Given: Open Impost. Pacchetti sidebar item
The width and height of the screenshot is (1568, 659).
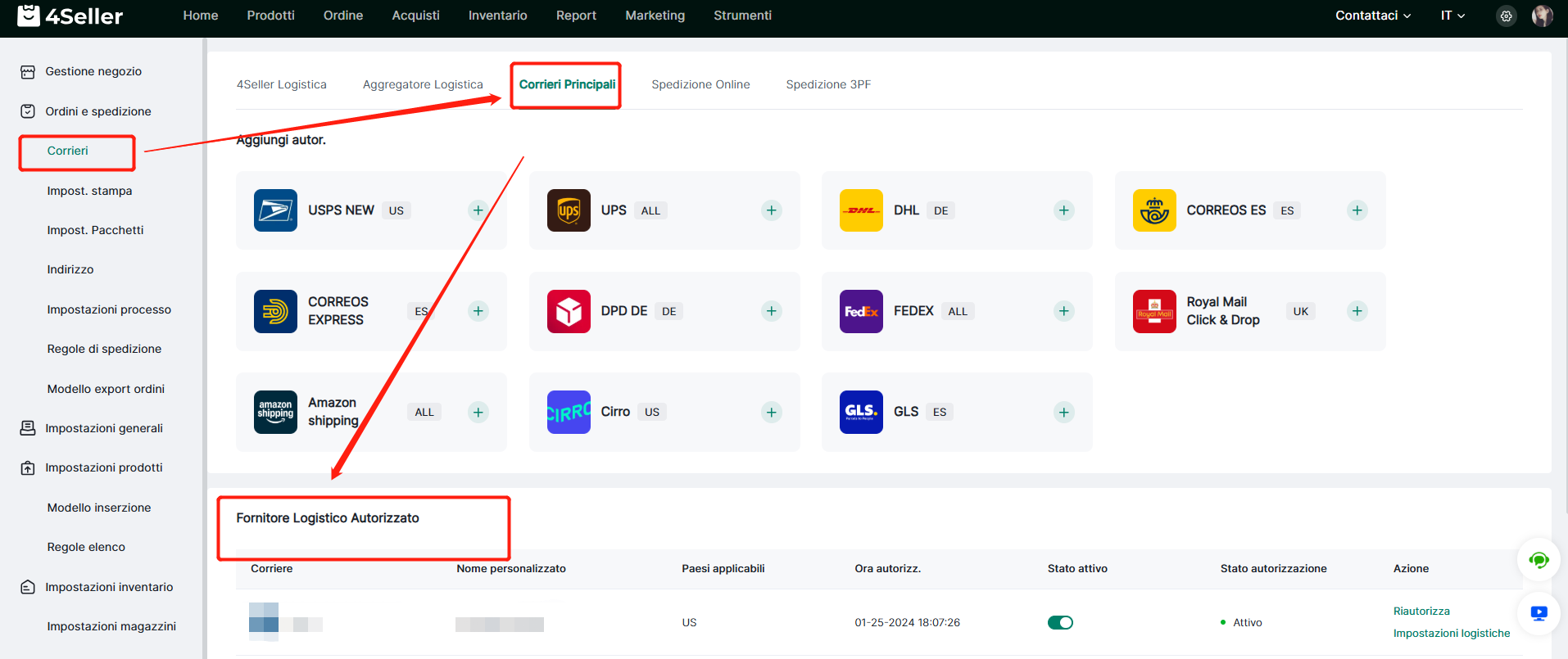Looking at the screenshot, I should (x=95, y=230).
